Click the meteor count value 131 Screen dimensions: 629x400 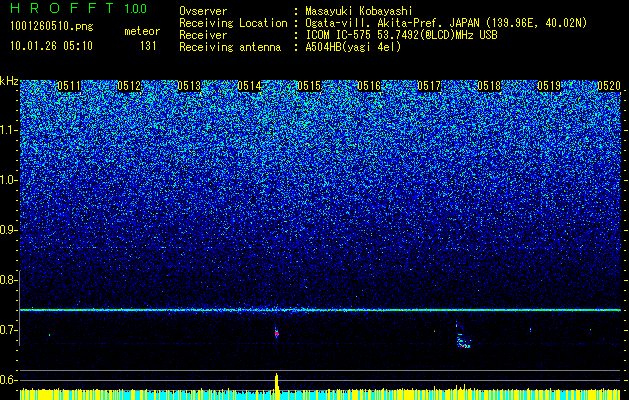pos(148,46)
